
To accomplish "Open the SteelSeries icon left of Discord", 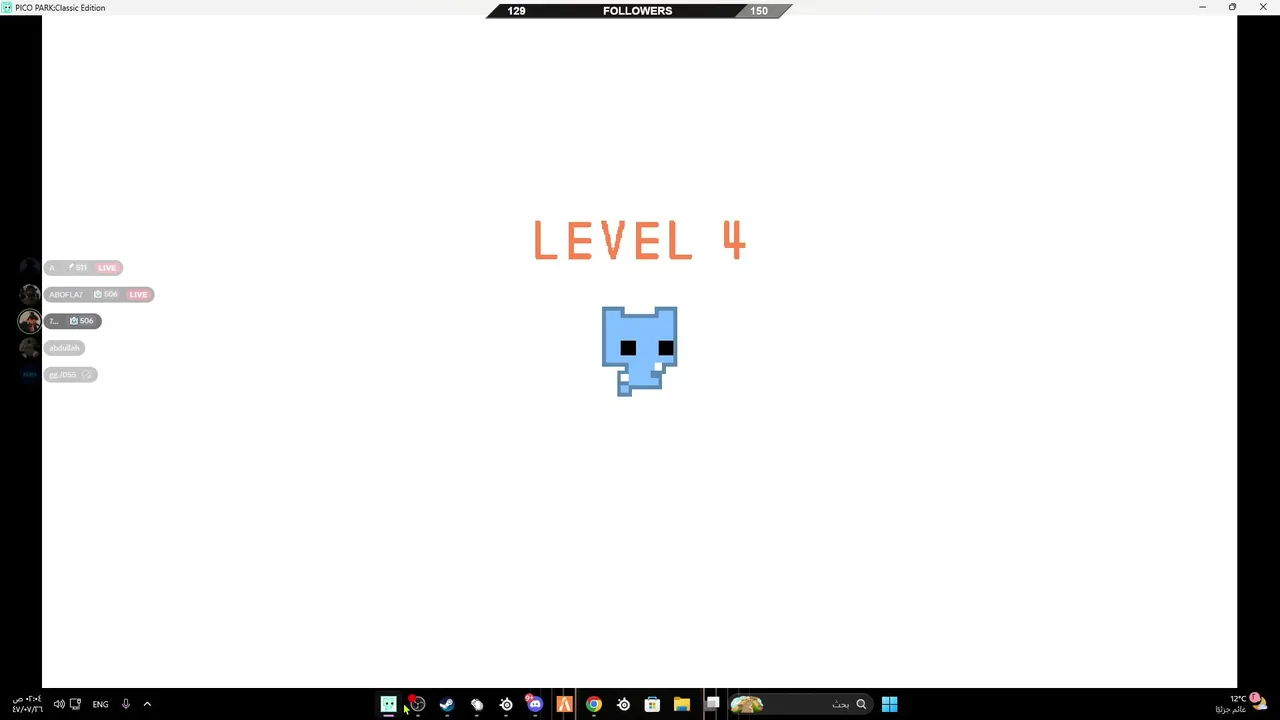I will tap(506, 704).
